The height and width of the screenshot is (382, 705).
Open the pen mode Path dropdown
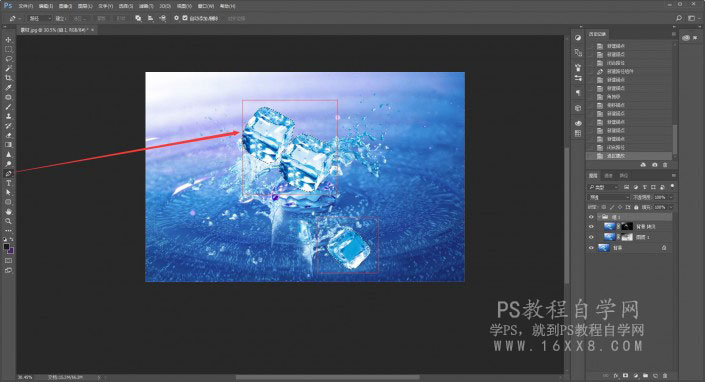coord(40,18)
